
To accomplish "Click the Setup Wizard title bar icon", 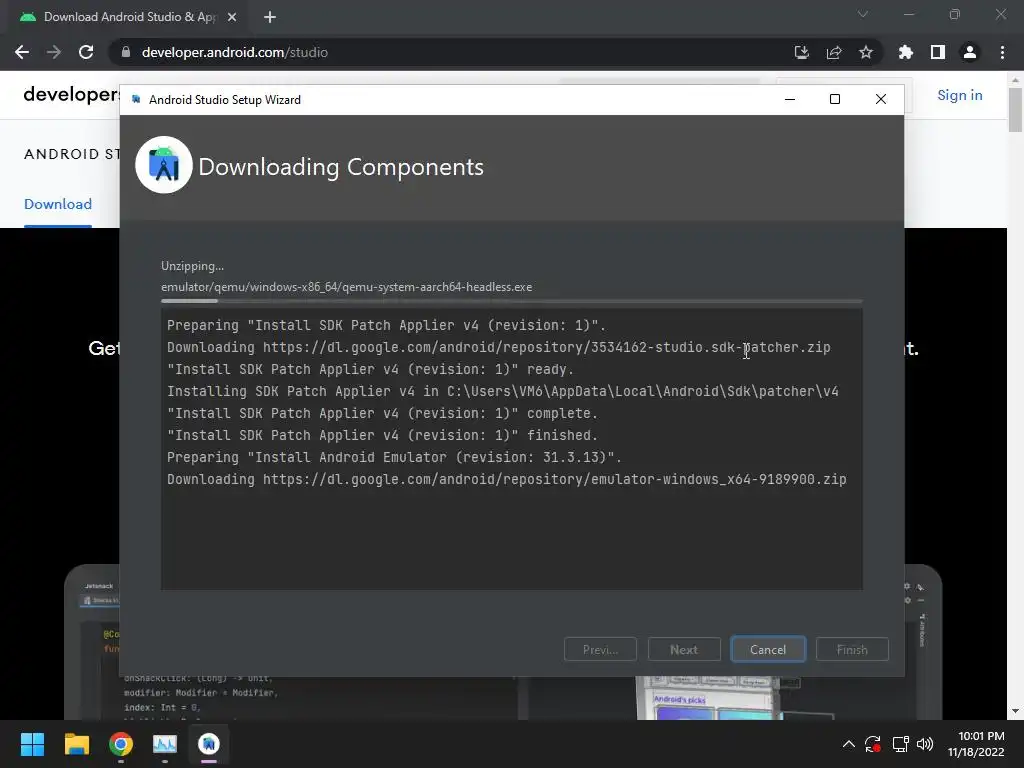I will [136, 99].
